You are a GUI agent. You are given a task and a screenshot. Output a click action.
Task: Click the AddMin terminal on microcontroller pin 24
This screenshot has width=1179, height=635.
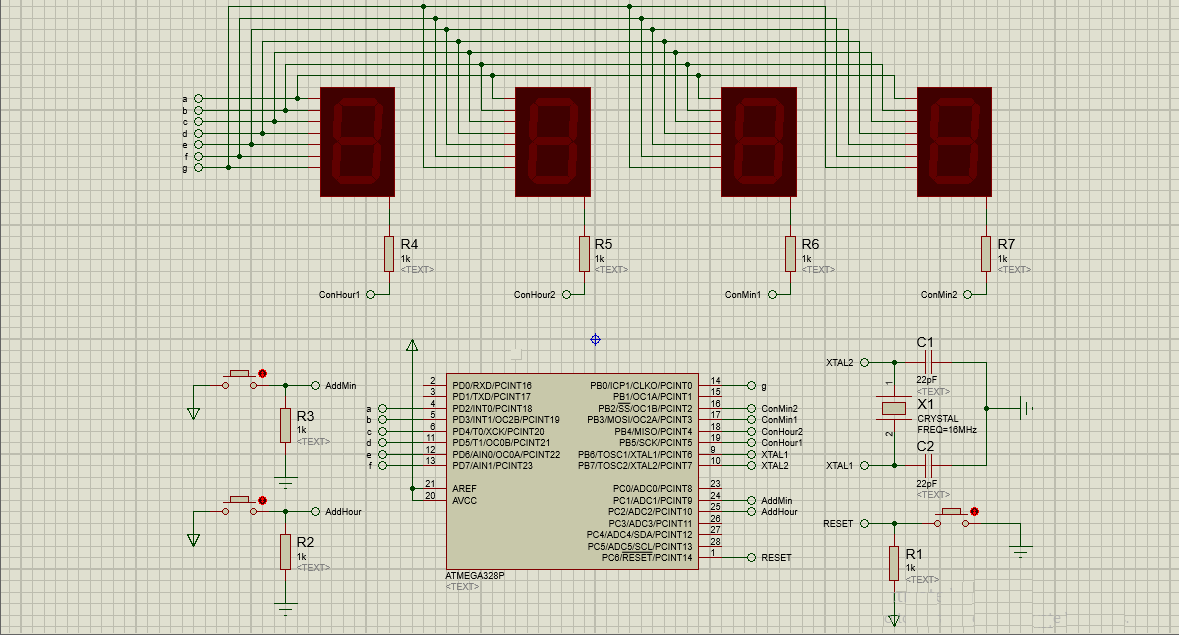pos(751,500)
